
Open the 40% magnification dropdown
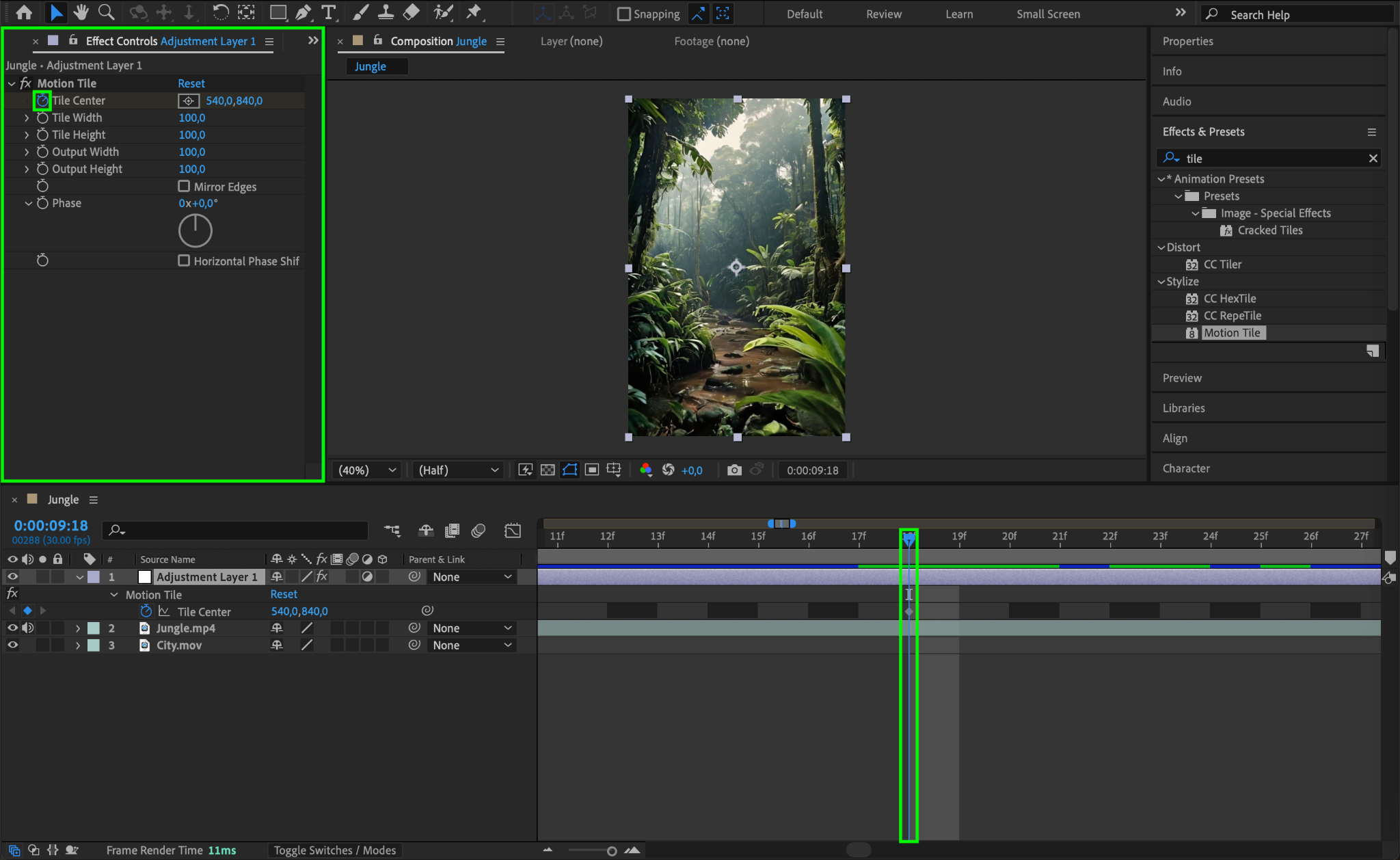coord(367,470)
